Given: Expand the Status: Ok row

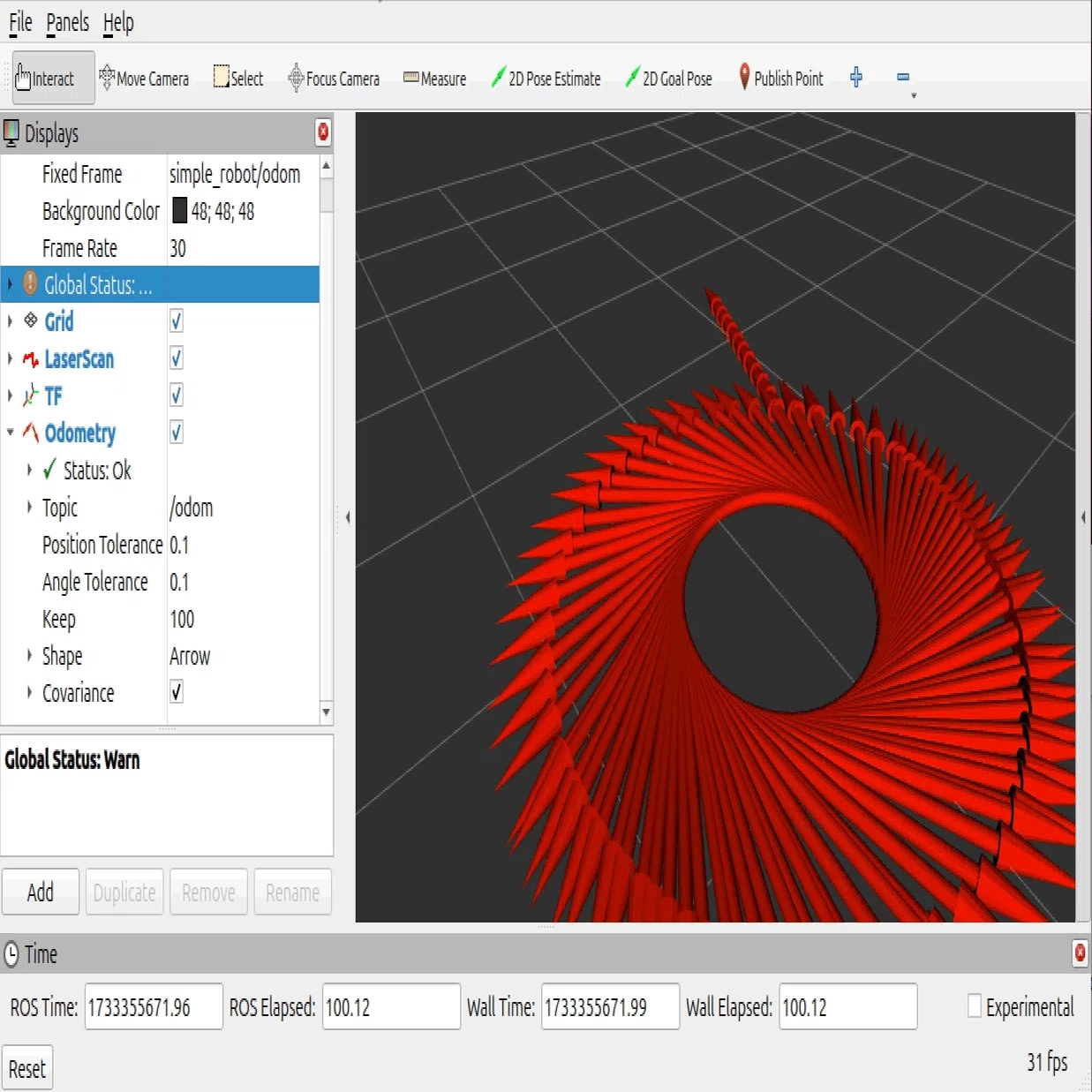Looking at the screenshot, I should tap(29, 470).
